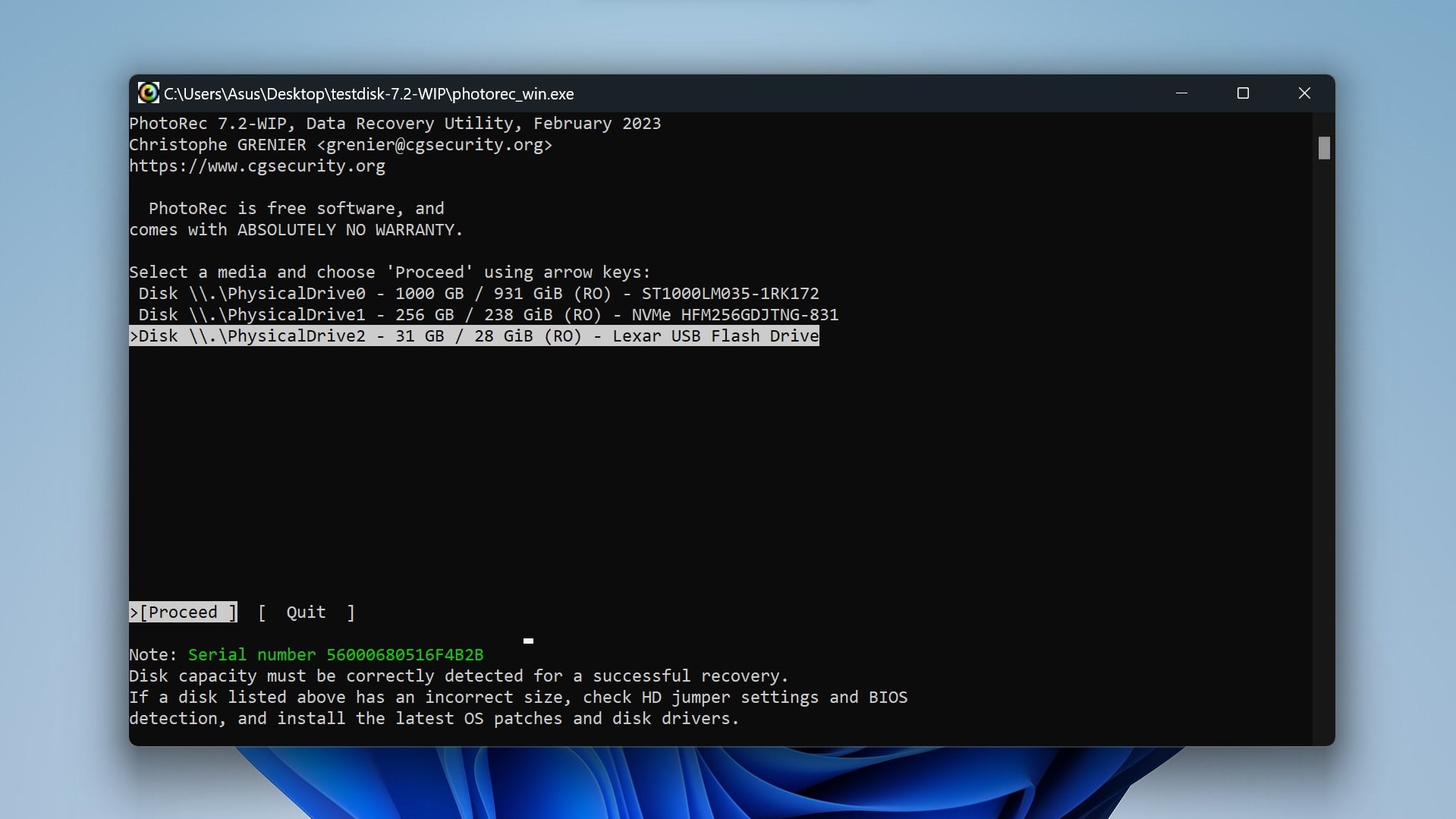Click the console scrollbar thumb
Screen dimensions: 1456x819
pyautogui.click(x=1324, y=148)
